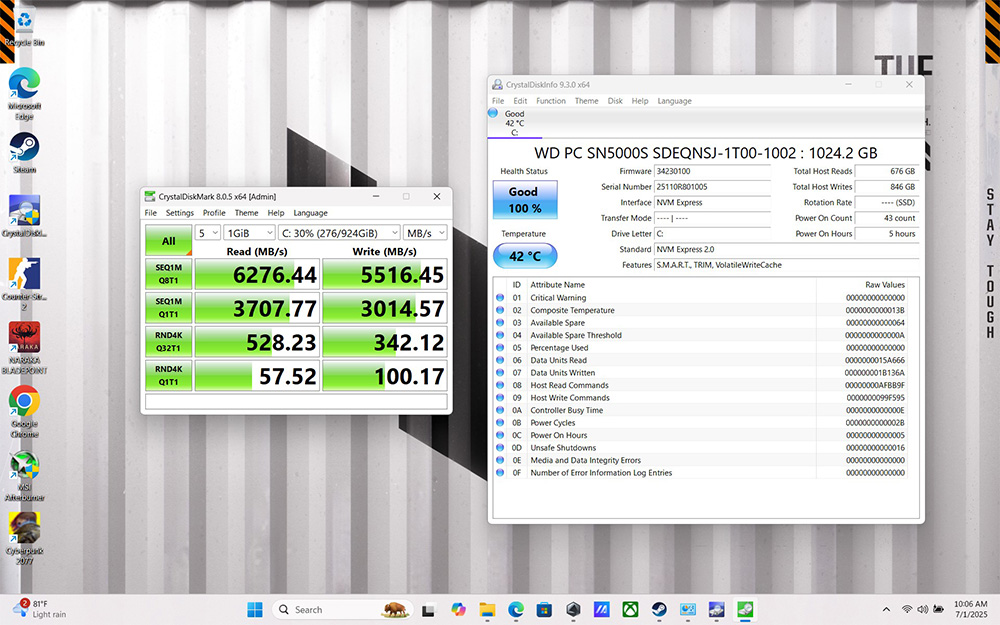This screenshot has width=1000, height=625.
Task: Open CrystalDiskMark Profile menu
Action: 214,213
